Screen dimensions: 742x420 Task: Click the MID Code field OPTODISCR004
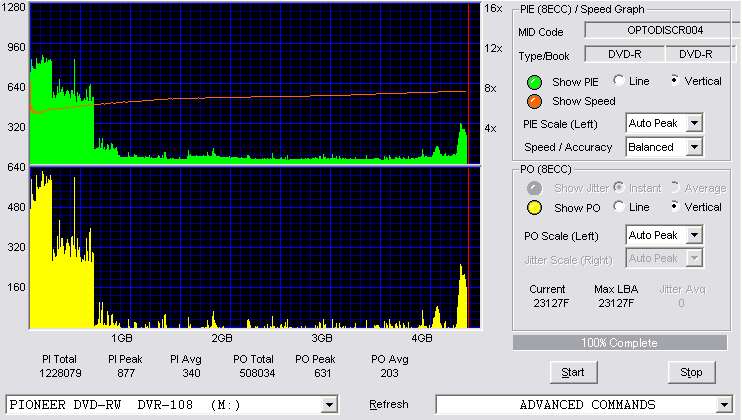tap(663, 30)
